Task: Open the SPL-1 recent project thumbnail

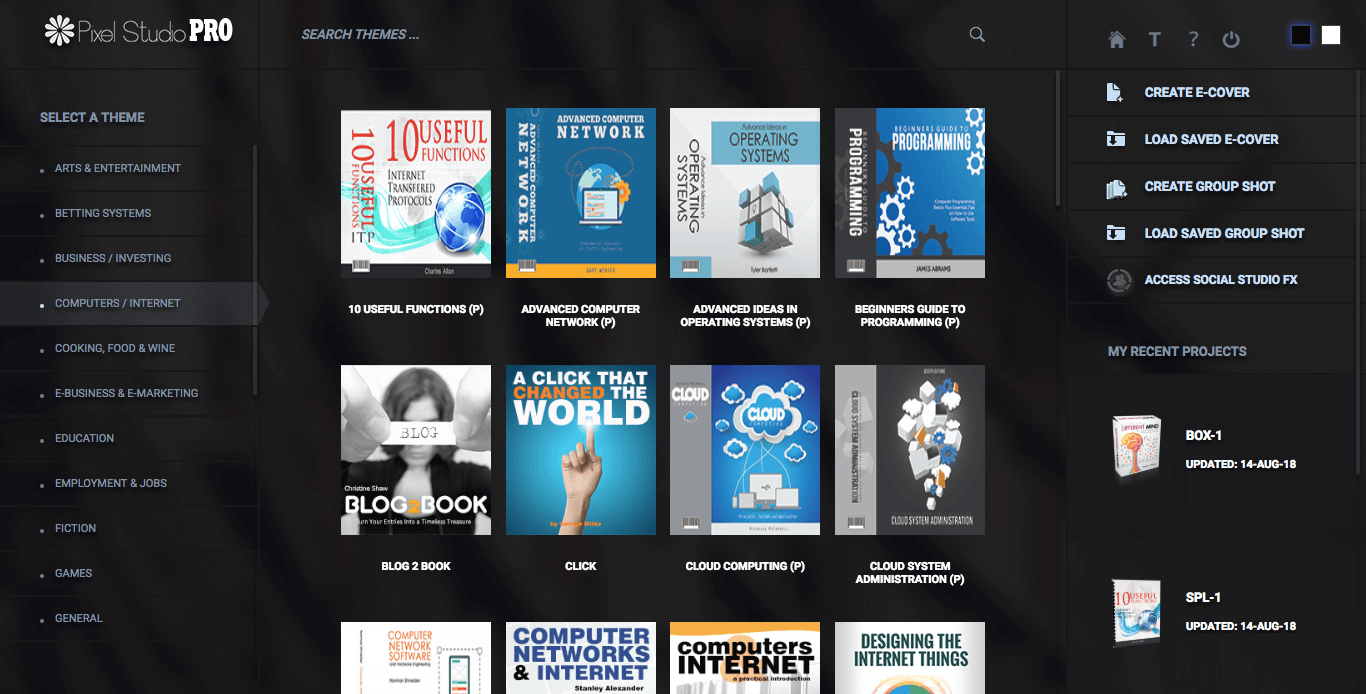Action: point(1136,612)
